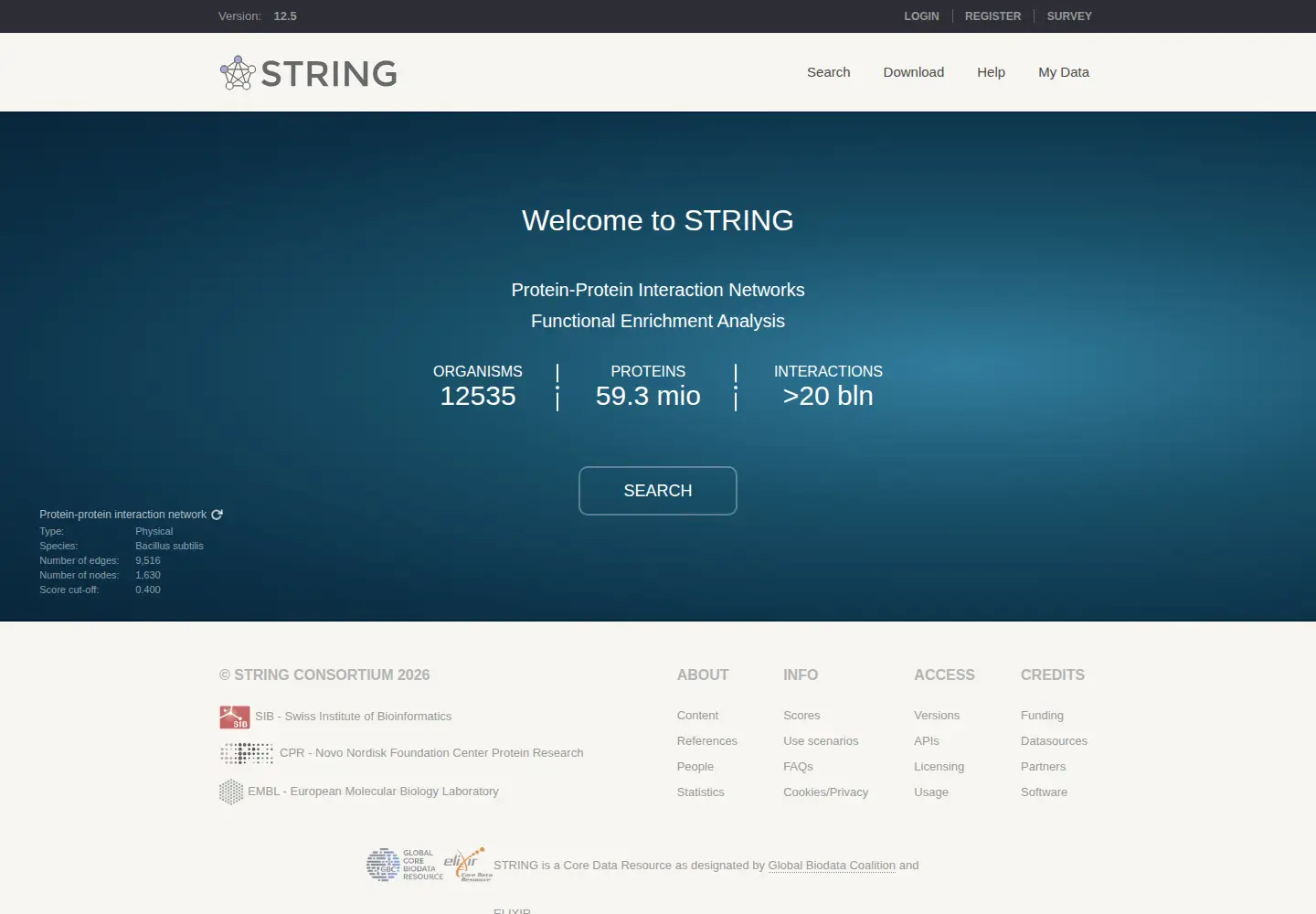This screenshot has height=914, width=1316.
Task: Open the Cookies/Privacy link
Action: click(x=826, y=792)
